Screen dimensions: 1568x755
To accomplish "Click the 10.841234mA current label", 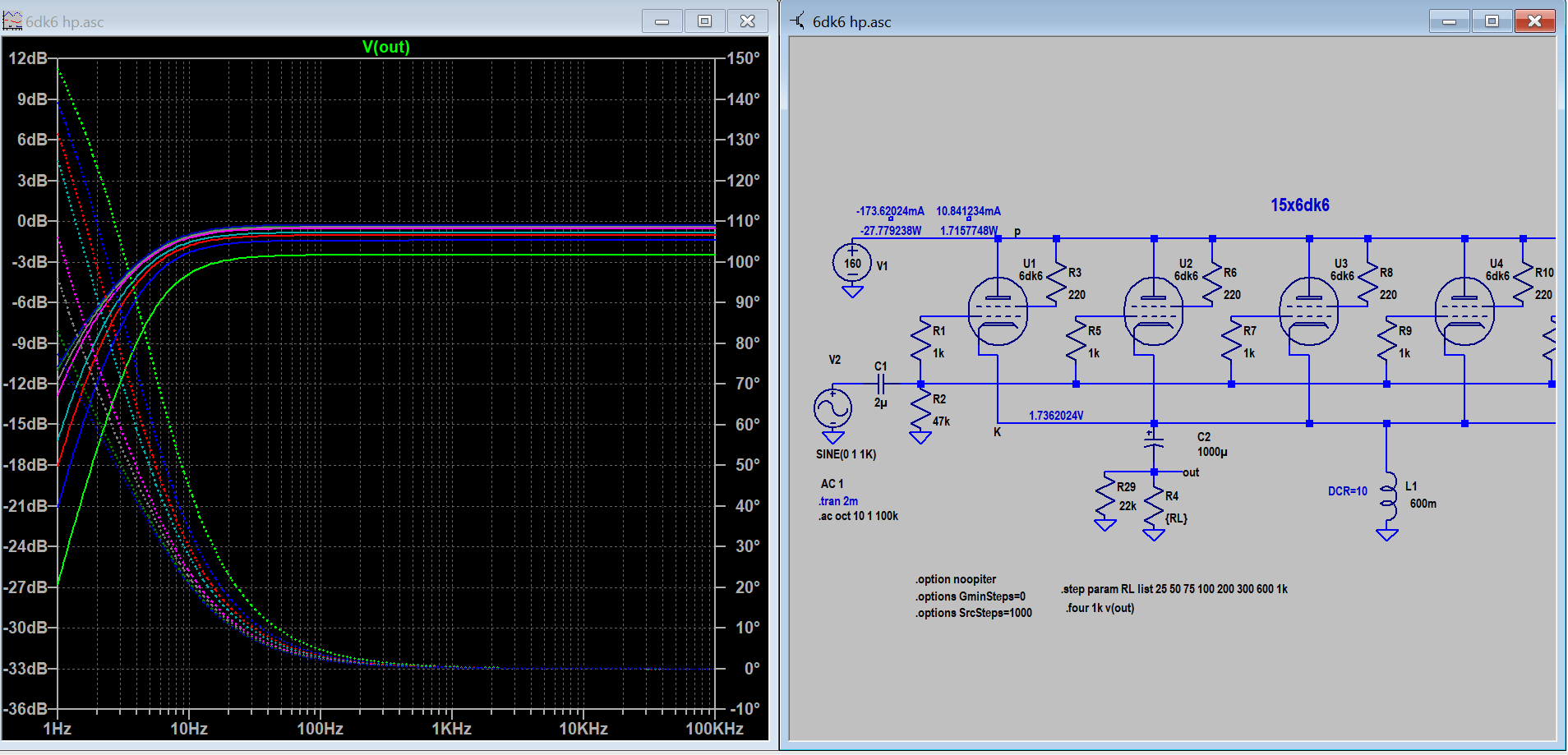I will tap(968, 211).
